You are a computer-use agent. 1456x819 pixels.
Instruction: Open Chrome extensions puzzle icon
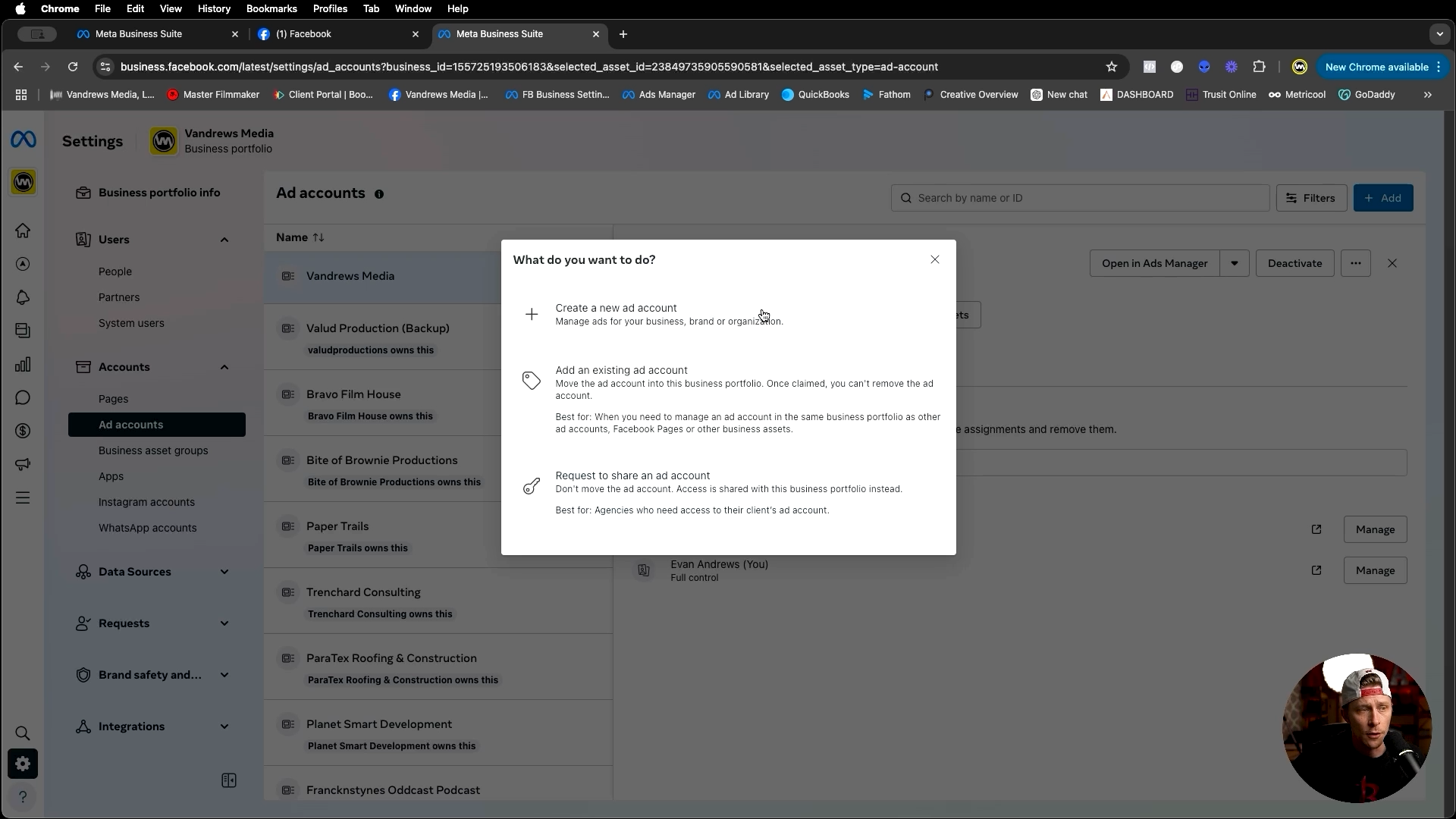[x=1259, y=67]
